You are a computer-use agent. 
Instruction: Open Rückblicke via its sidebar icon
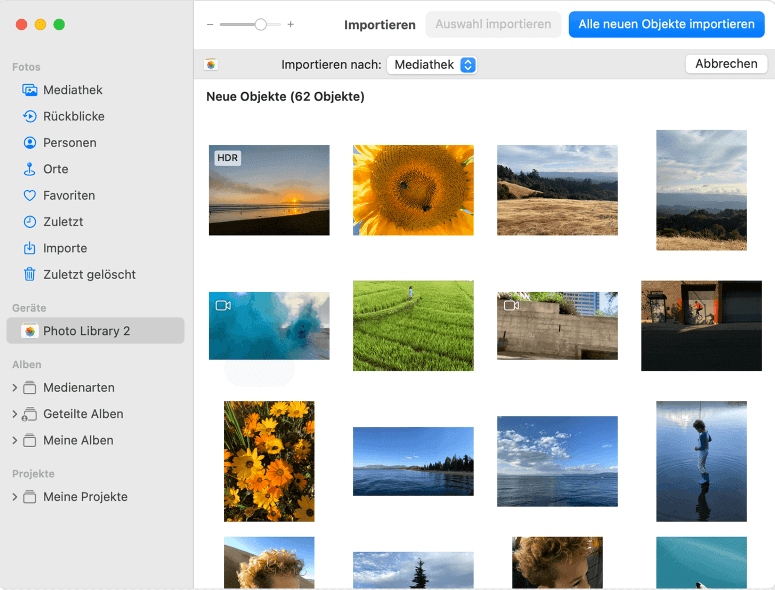pyautogui.click(x=30, y=116)
